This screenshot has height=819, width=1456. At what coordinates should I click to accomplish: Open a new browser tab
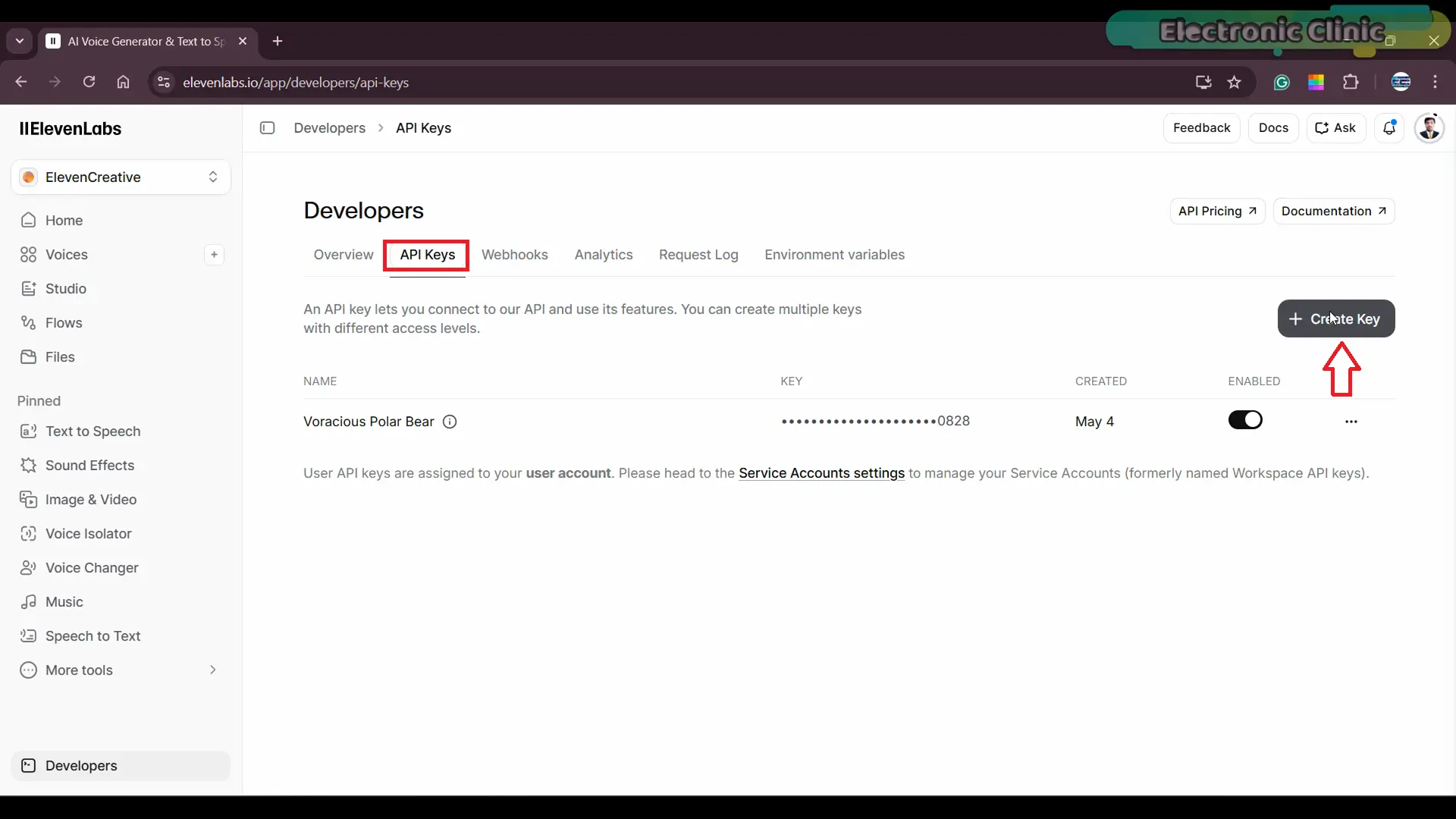(278, 41)
